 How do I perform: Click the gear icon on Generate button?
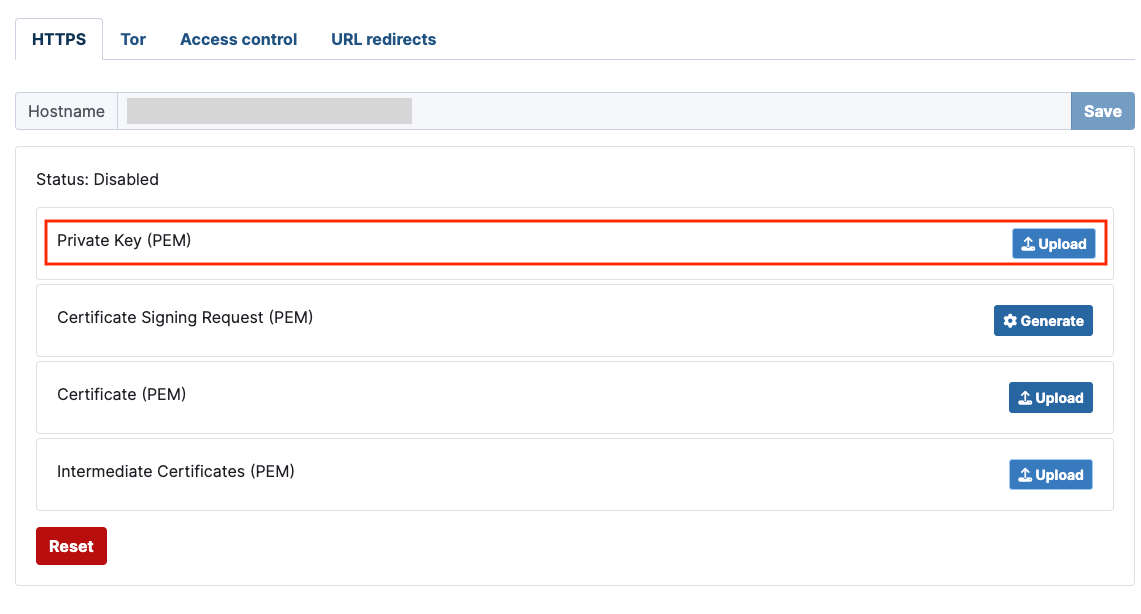(x=1009, y=320)
